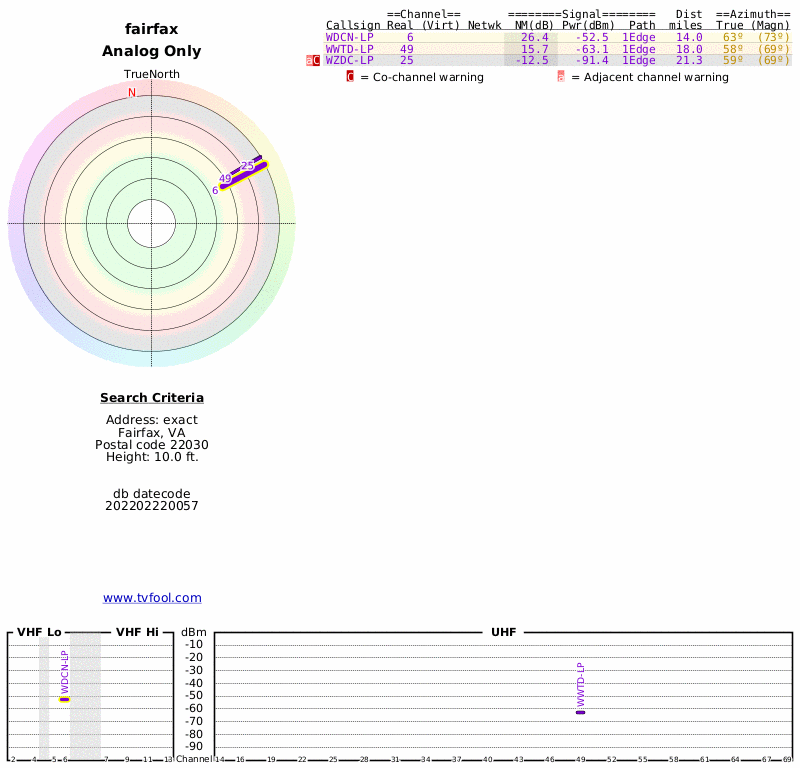
Task: Select the WZDC-LP callsign in the table
Action: [350, 60]
